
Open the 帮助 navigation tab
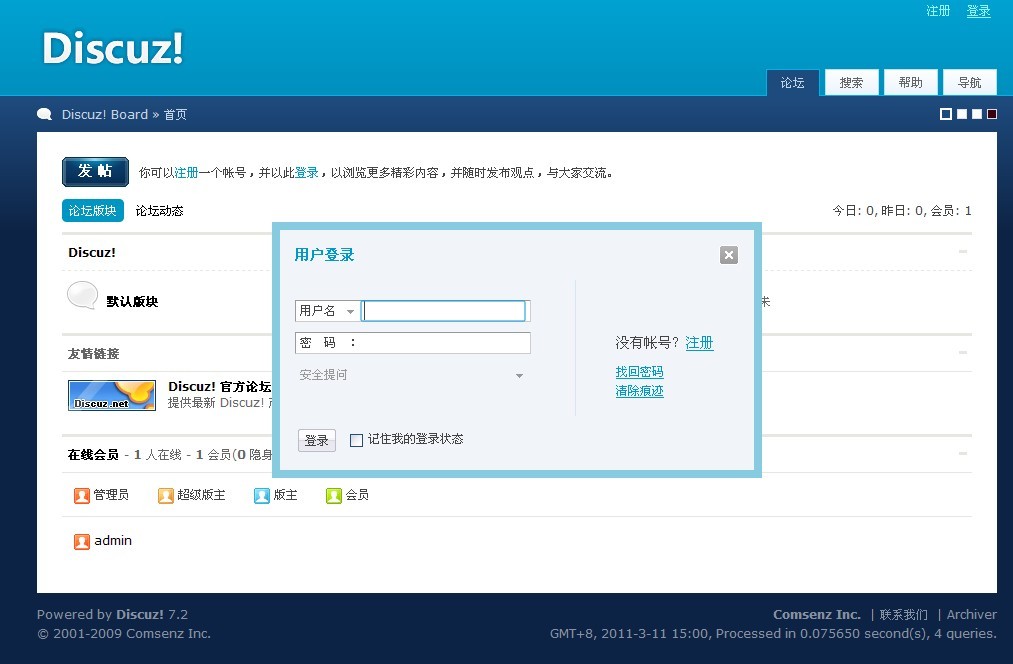pyautogui.click(x=910, y=83)
